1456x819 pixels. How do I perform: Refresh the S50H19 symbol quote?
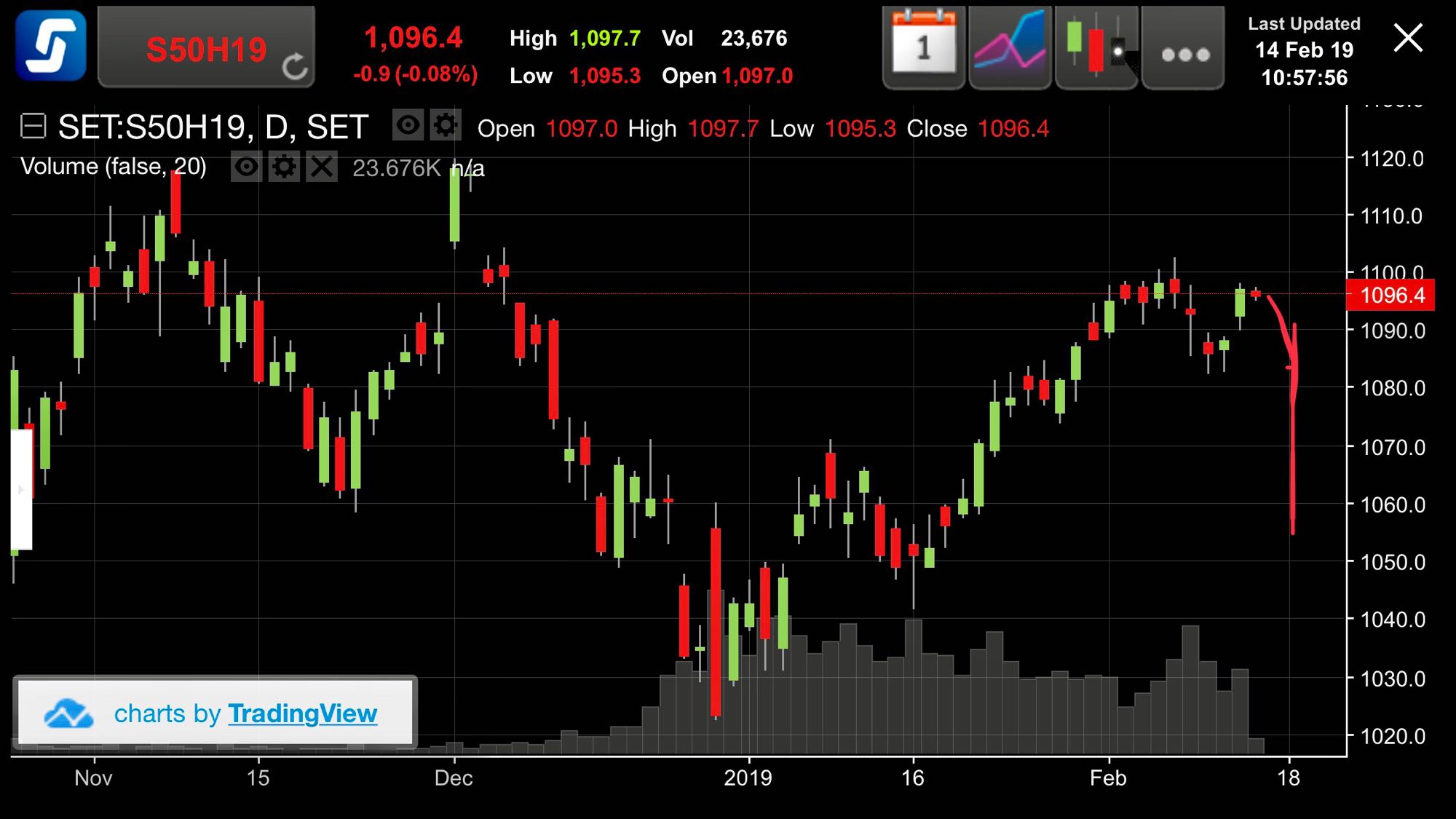295,67
